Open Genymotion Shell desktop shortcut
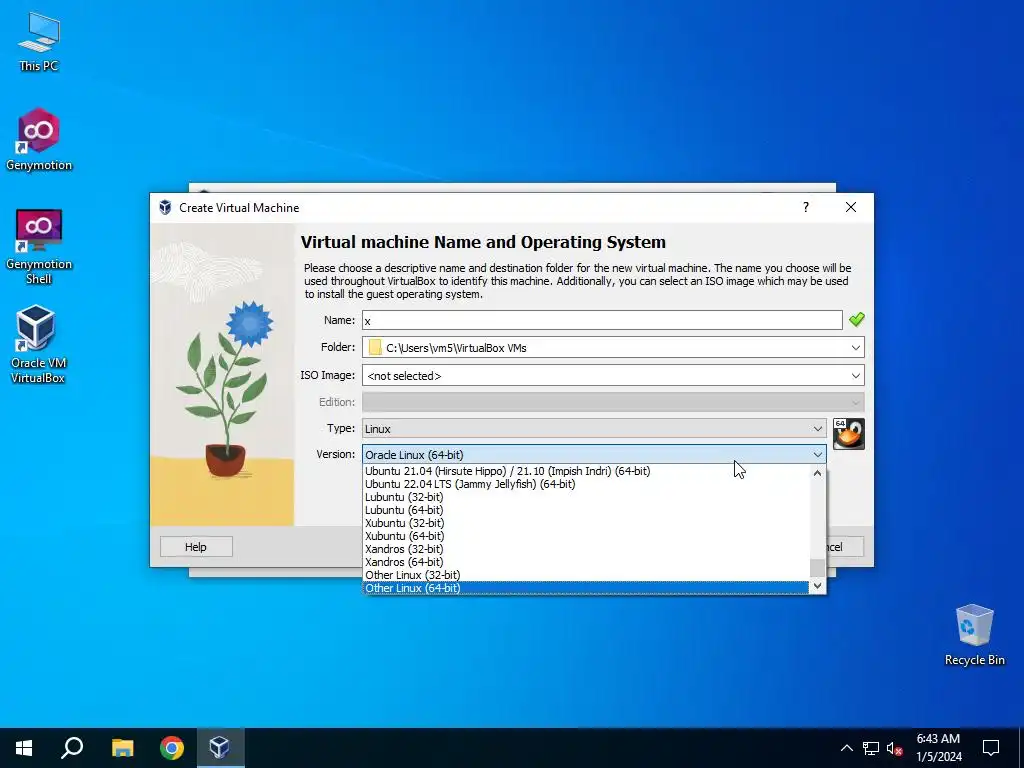1024x768 pixels. [39, 246]
